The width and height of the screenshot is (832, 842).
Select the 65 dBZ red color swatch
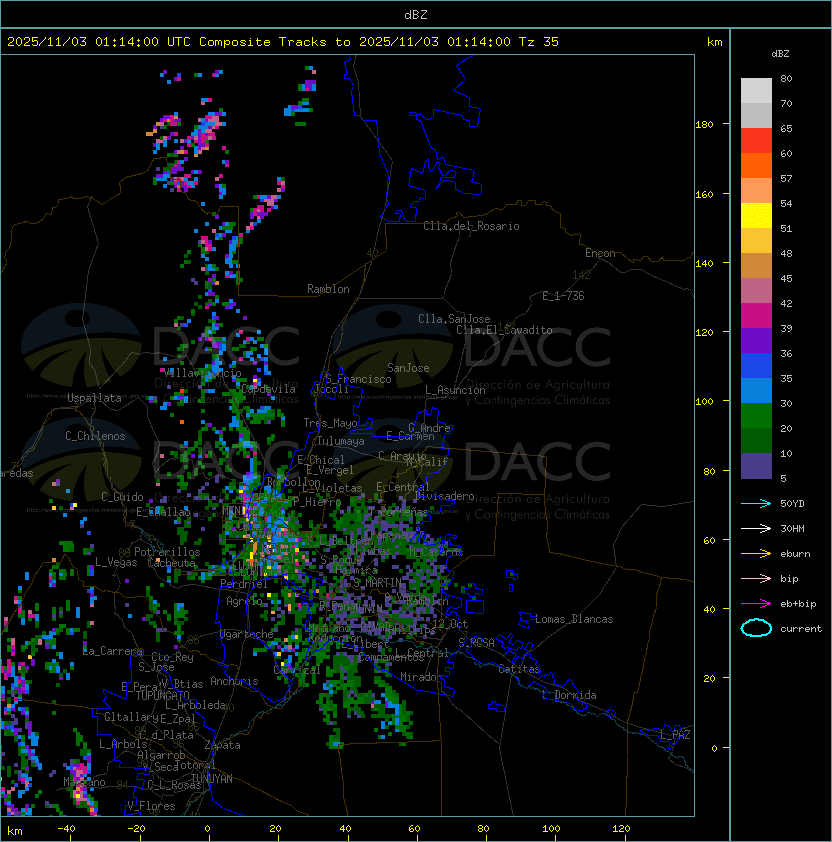(x=756, y=141)
